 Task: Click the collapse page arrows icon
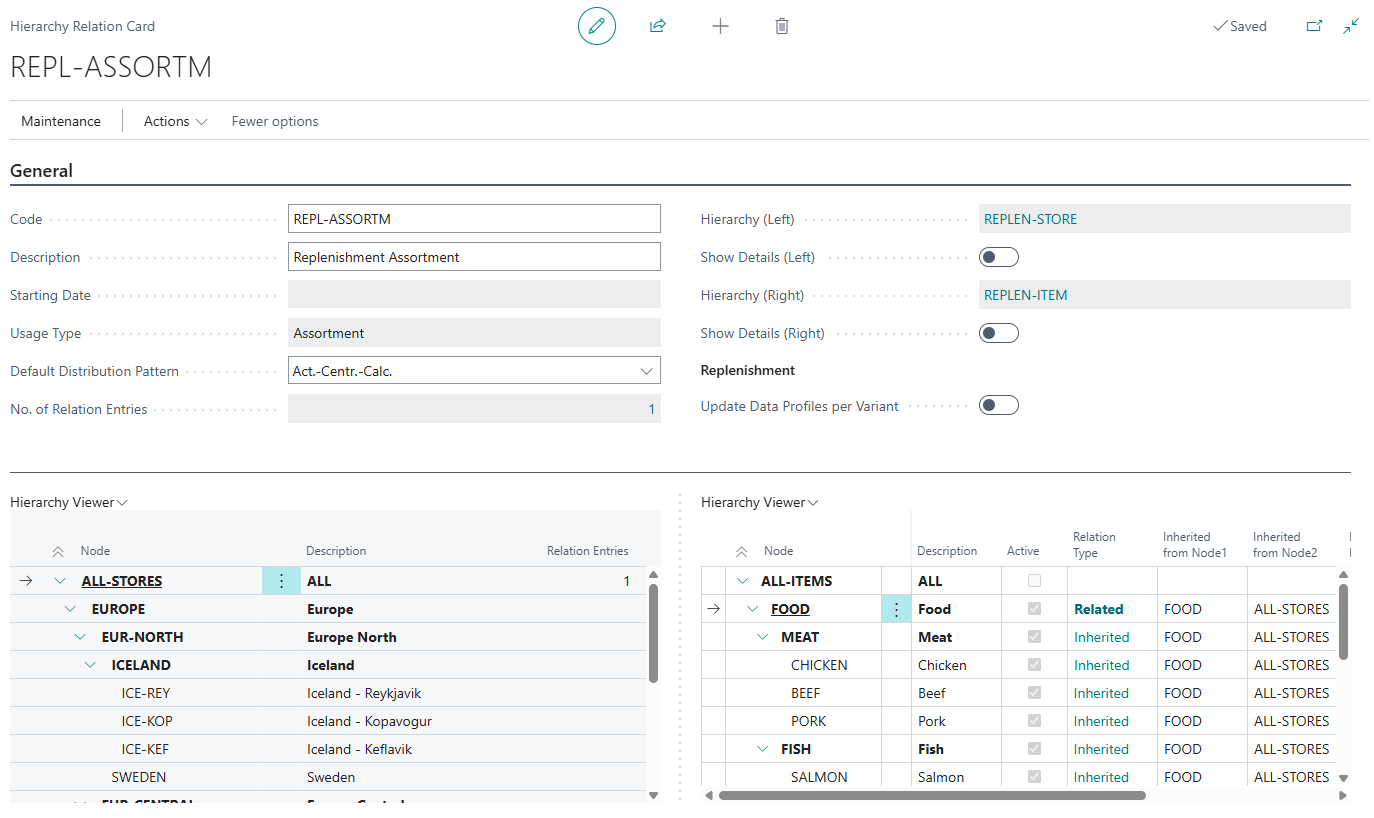click(x=1351, y=26)
